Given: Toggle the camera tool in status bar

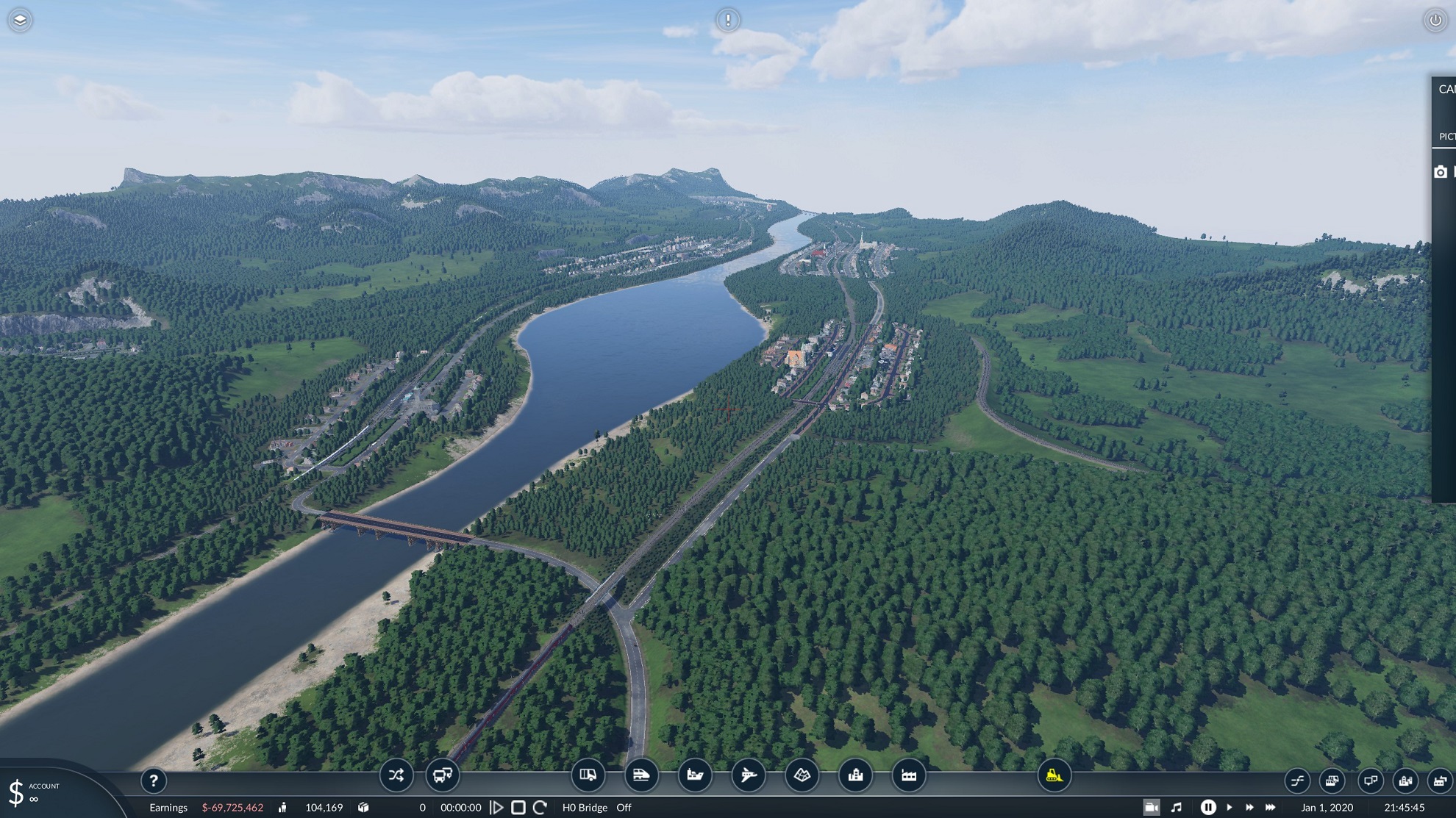Looking at the screenshot, I should 1152,808.
